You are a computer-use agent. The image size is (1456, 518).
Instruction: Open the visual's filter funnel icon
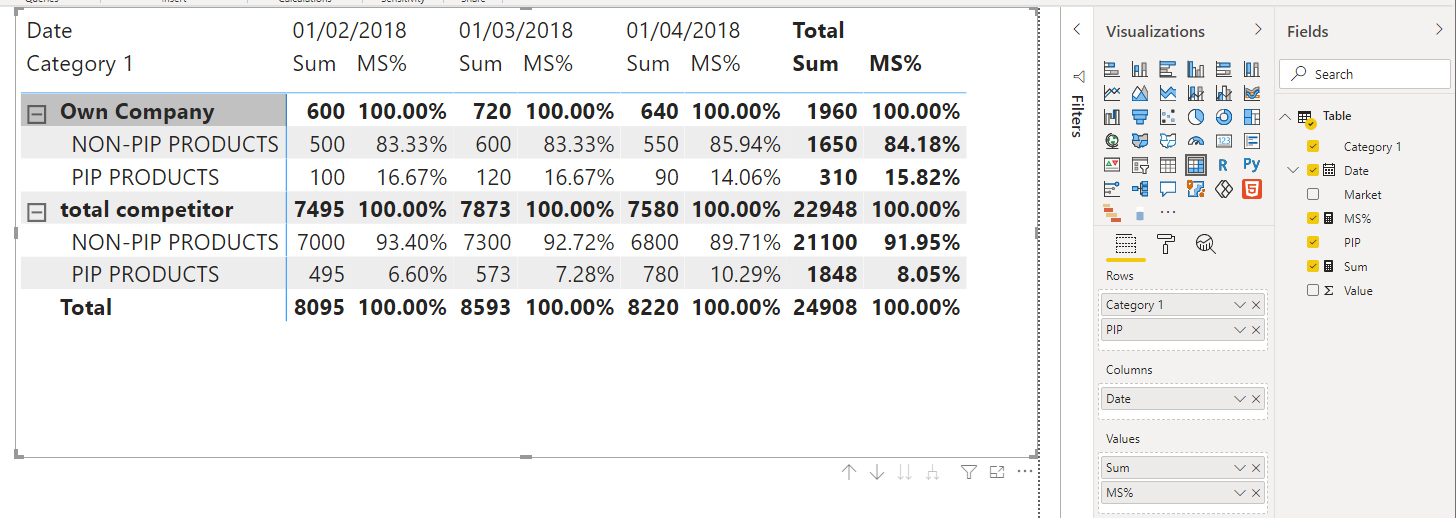click(x=968, y=472)
